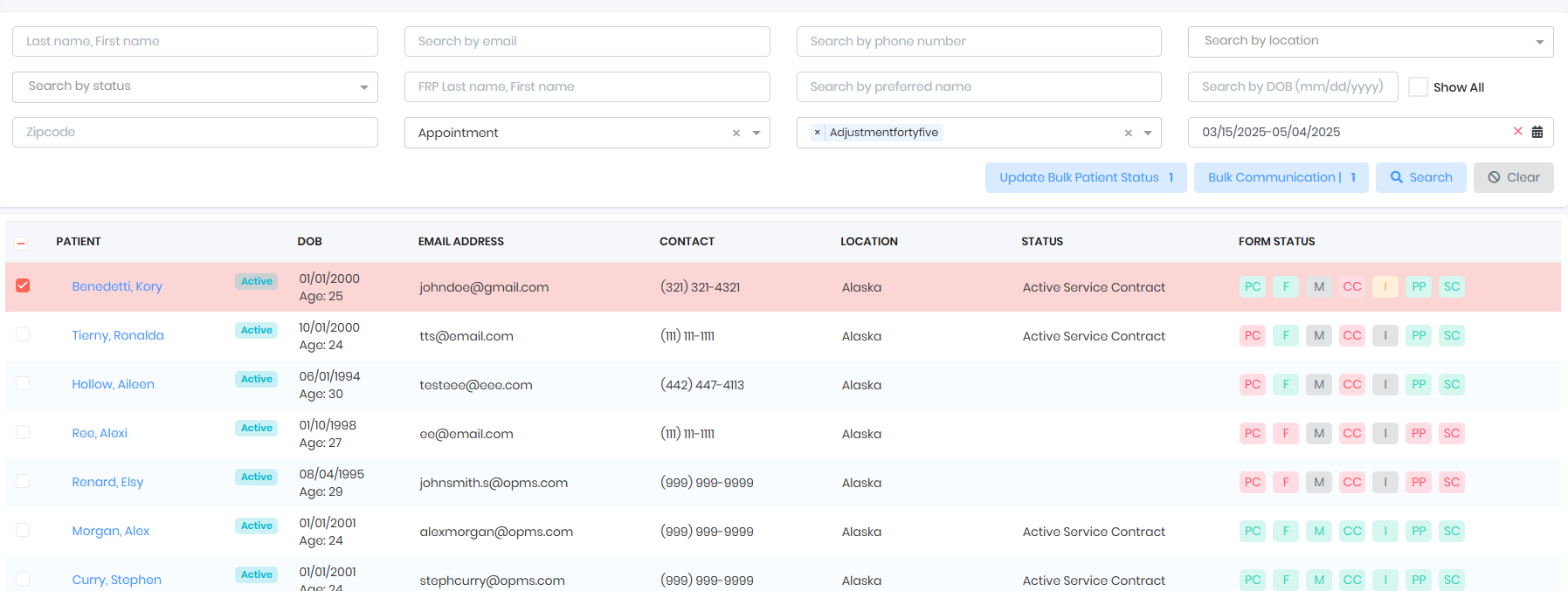Click PP form badge for Tierny, Ronalda
Screen dimensions: 1568x591
click(x=1419, y=335)
